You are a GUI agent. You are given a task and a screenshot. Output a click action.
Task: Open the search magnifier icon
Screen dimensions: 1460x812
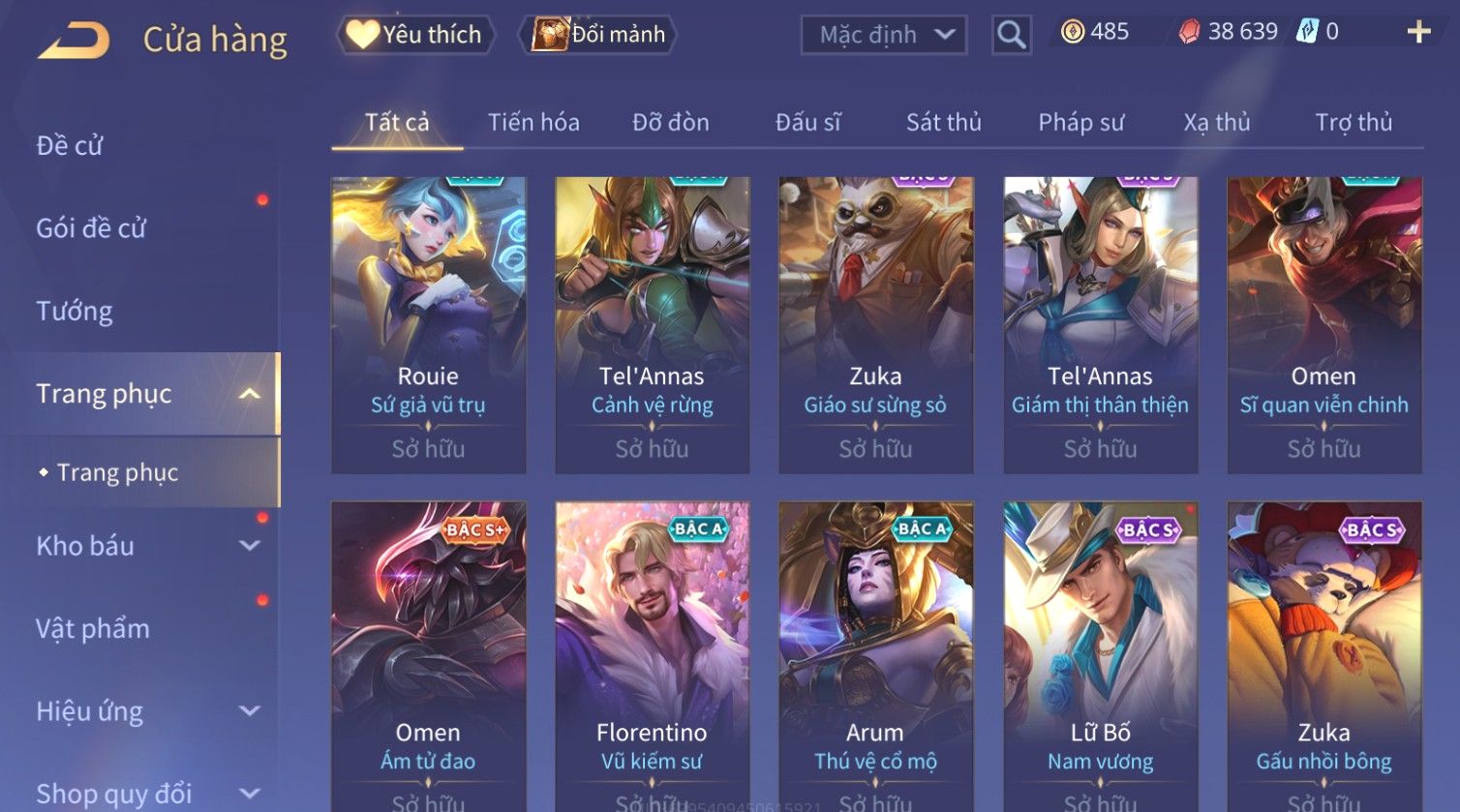pos(1011,35)
